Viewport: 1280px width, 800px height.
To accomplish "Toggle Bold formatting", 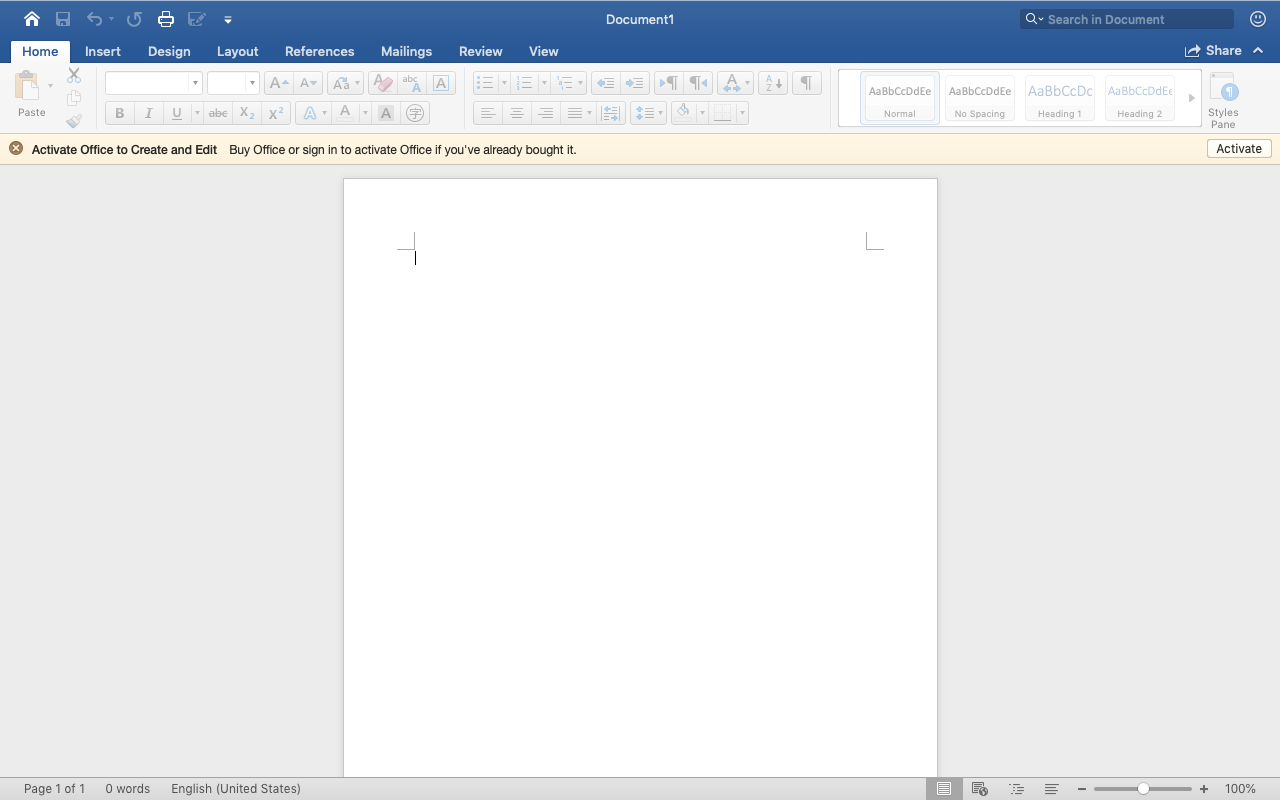I will [120, 113].
